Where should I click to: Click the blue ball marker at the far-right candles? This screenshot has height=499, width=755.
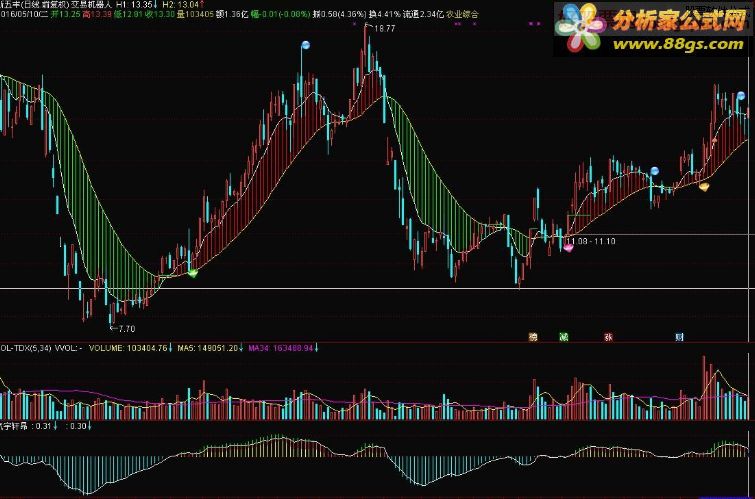click(x=741, y=96)
